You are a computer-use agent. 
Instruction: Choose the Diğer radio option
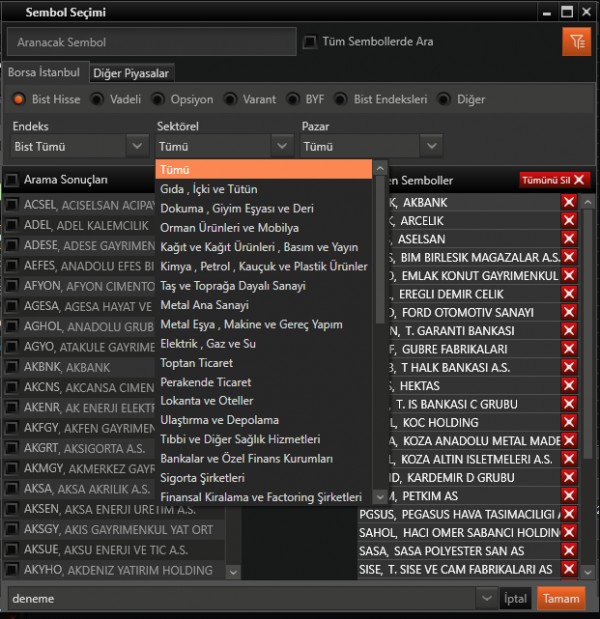[x=444, y=99]
